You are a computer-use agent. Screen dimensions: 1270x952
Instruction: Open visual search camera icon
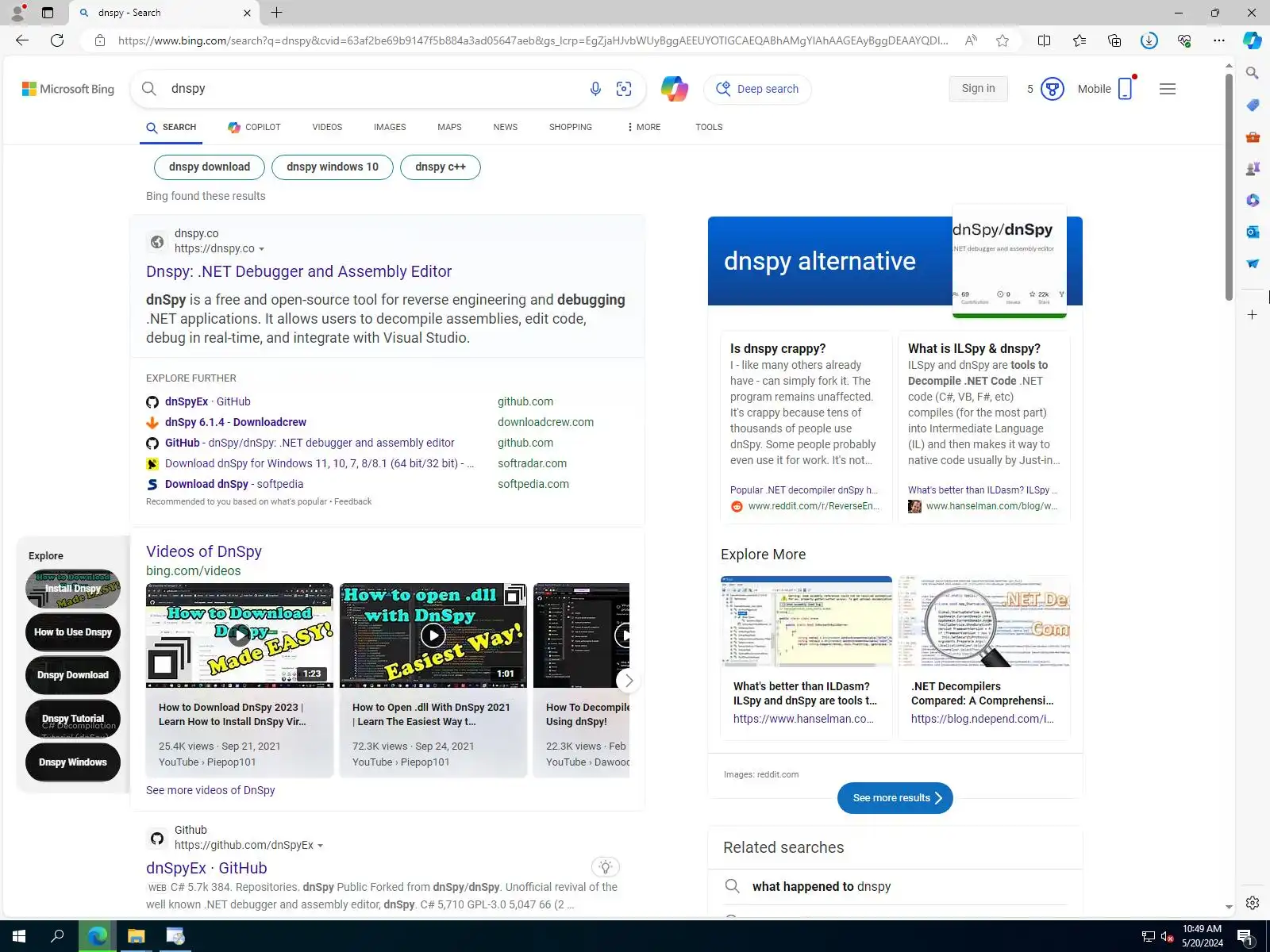tap(624, 89)
